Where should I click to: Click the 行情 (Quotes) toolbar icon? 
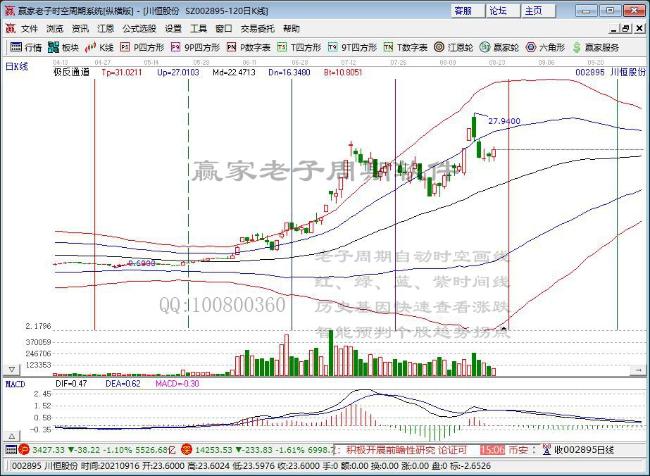[27, 47]
